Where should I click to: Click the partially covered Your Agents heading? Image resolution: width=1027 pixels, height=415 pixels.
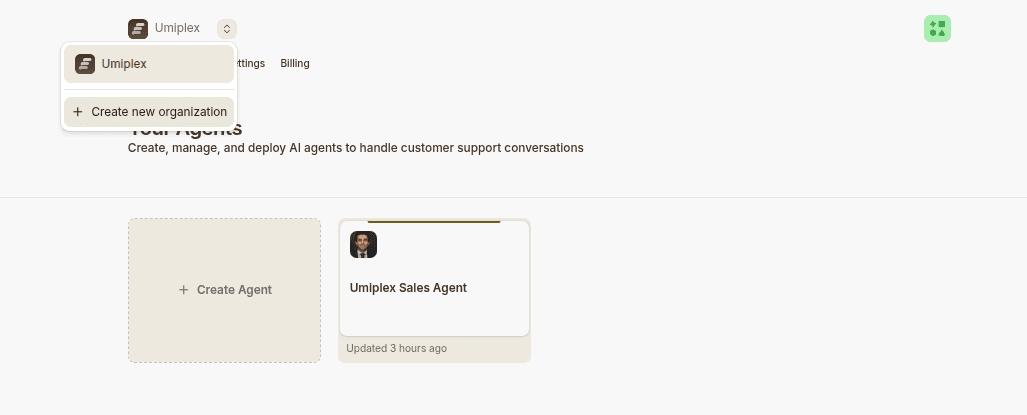click(x=185, y=130)
